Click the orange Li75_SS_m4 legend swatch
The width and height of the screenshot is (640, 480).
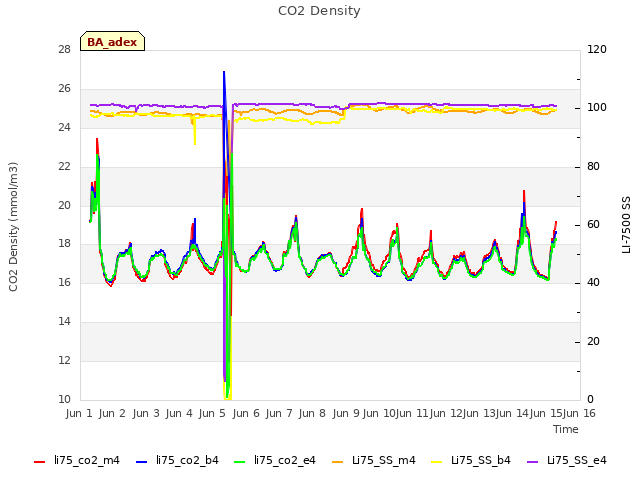(x=338, y=462)
